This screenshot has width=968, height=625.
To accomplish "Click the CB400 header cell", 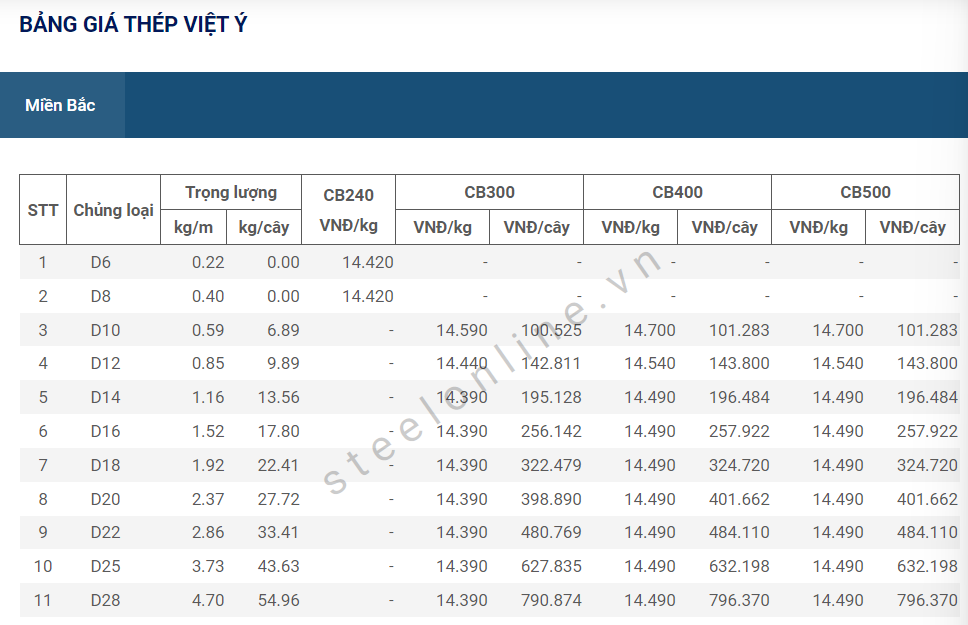I will (677, 193).
